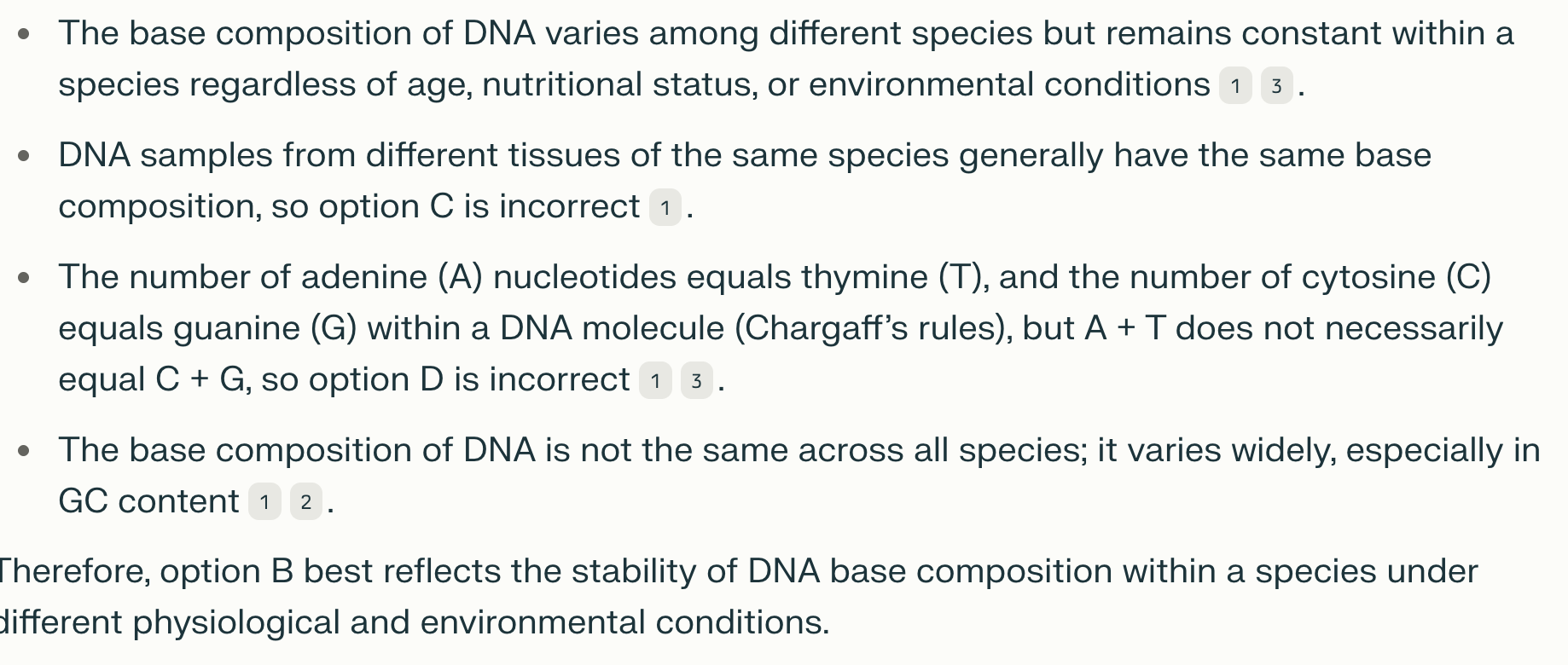Image resolution: width=1568 pixels, height=665 pixels.
Task: Click the bullet marker before "The number of adenine"
Action: [24, 278]
